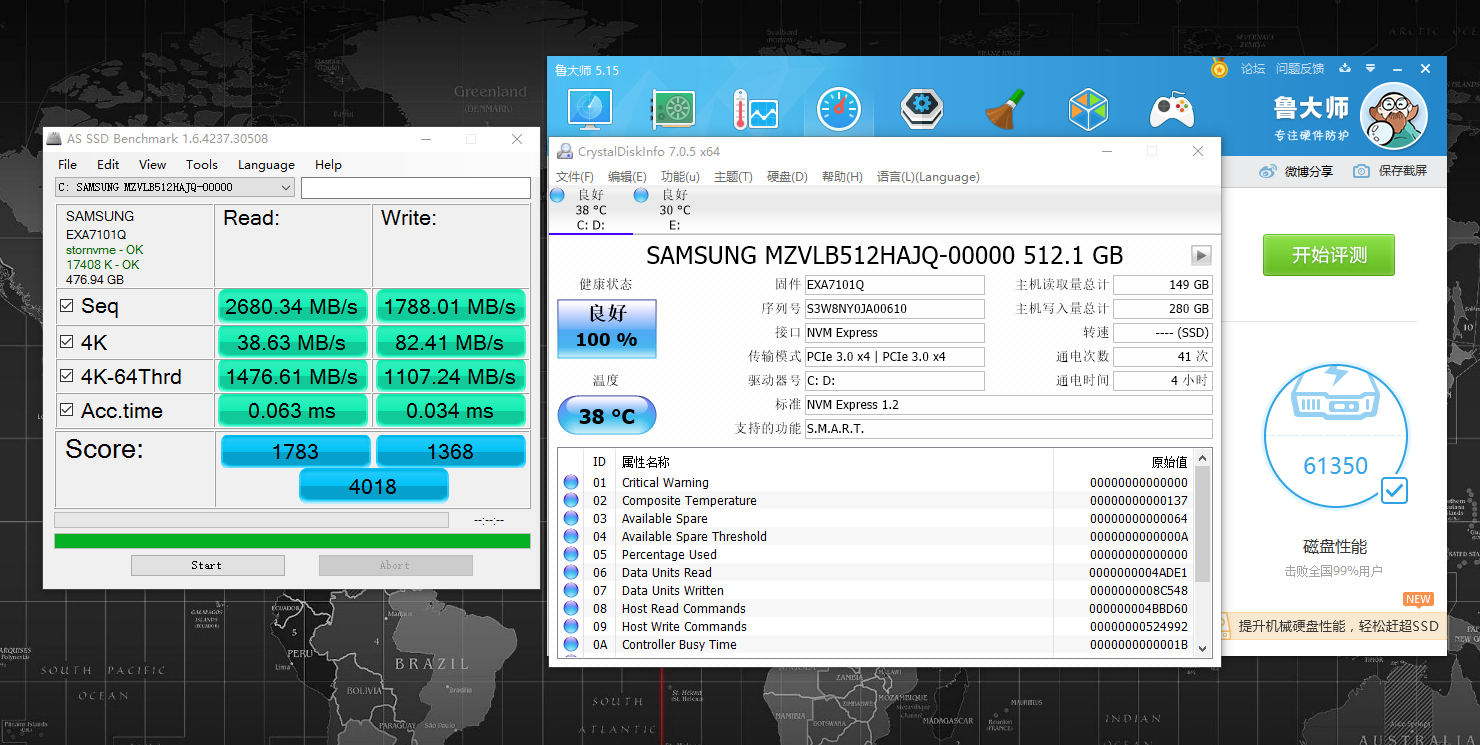Viewport: 1480px width, 745px height.
Task: Open 硬盘(D) menu in CrystalDiskInfo
Action: coord(787,177)
